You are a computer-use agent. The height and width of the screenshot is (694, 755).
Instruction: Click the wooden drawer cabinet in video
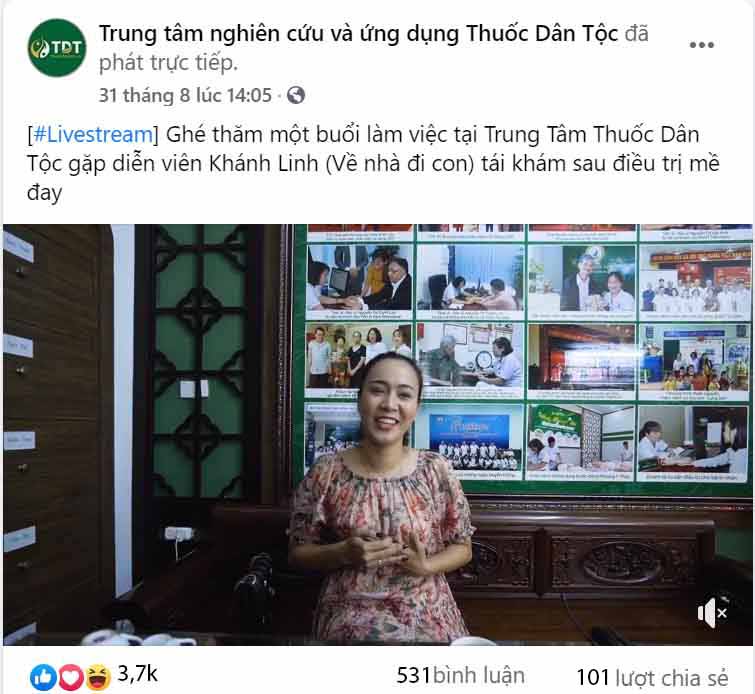pyautogui.click(x=55, y=433)
